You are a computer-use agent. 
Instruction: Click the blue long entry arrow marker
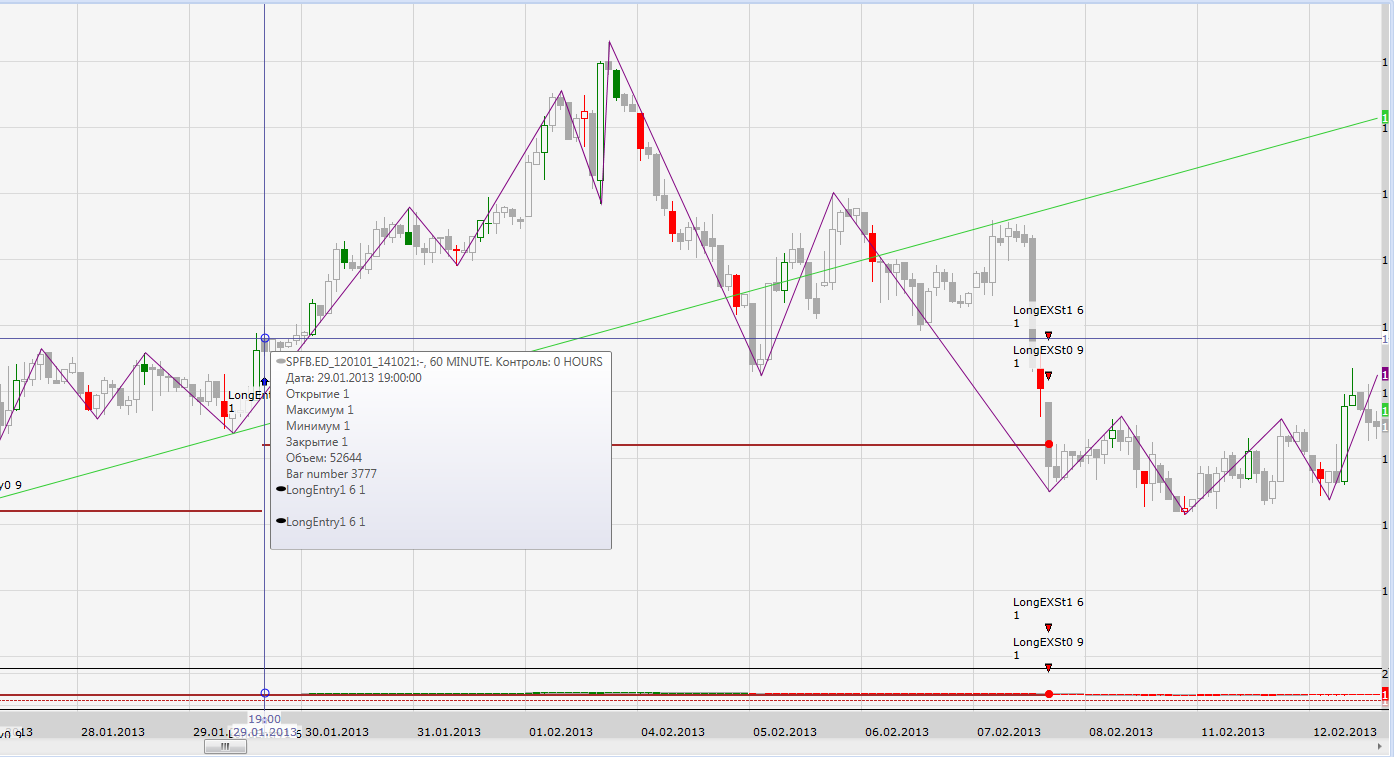264,381
